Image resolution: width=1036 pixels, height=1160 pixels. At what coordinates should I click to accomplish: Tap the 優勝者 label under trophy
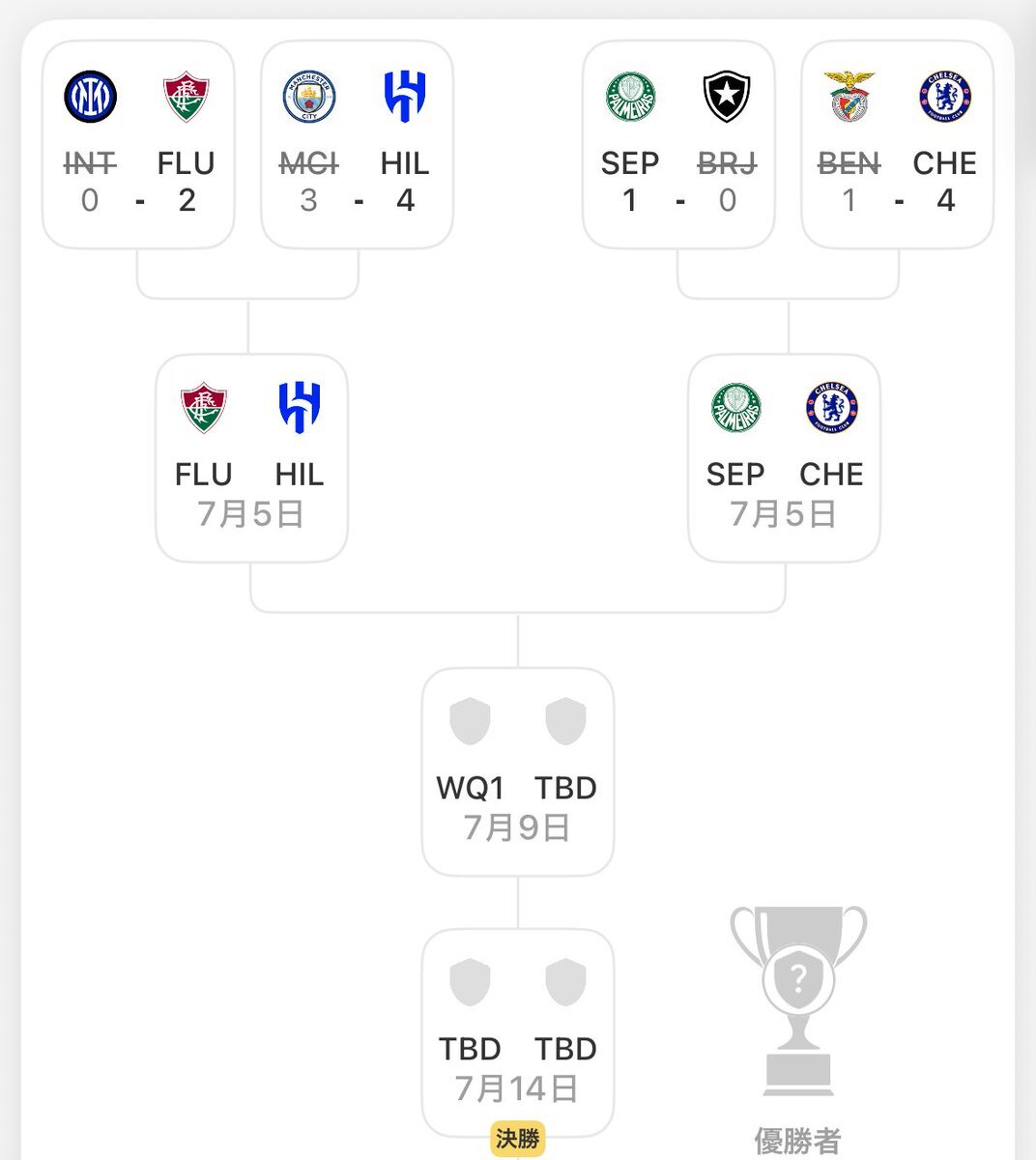[797, 1141]
